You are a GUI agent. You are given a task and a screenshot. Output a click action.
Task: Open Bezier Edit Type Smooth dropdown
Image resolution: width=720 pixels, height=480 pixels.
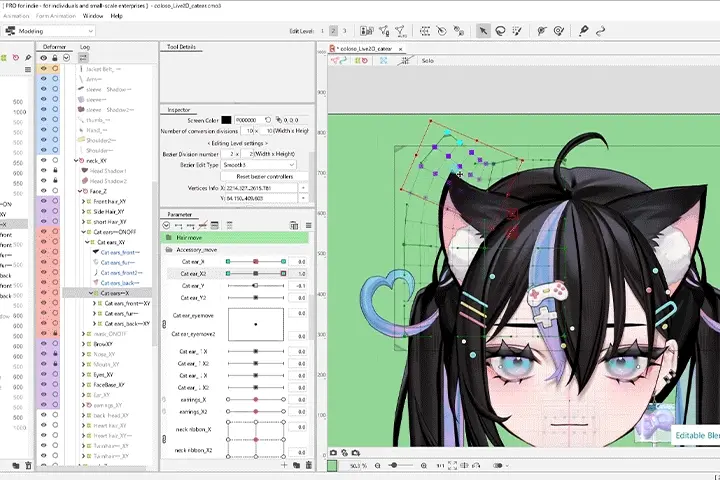click(259, 165)
